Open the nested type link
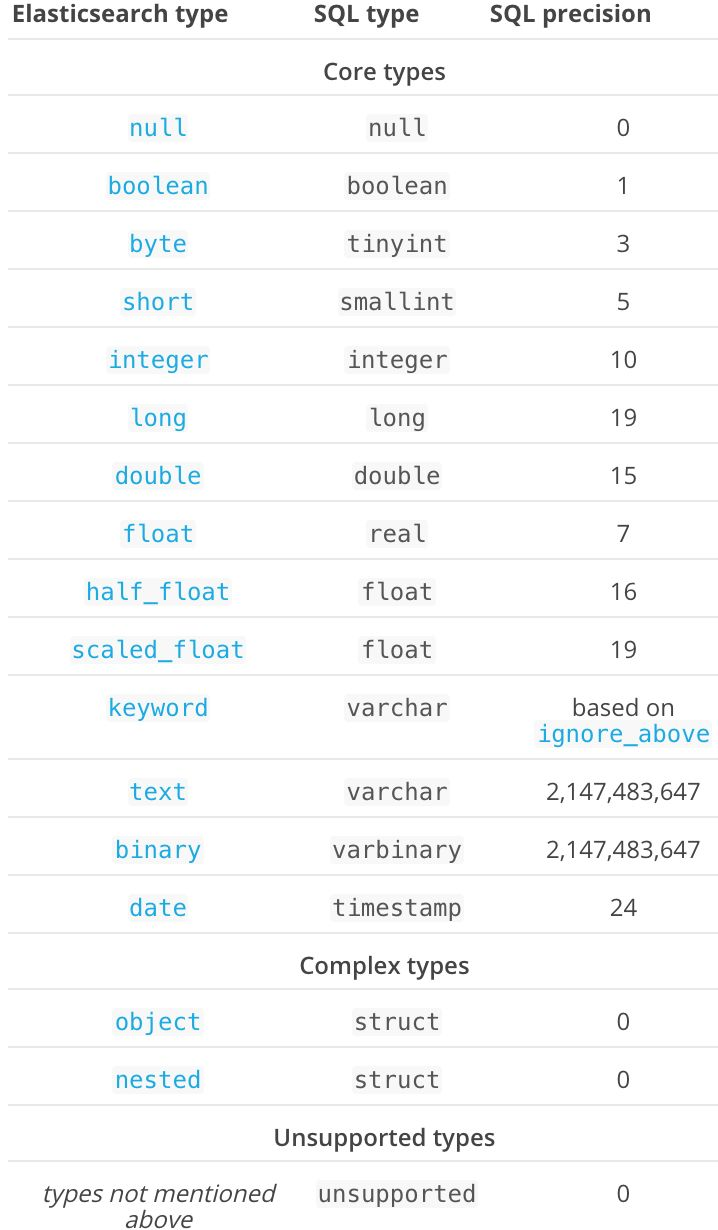 158,1080
